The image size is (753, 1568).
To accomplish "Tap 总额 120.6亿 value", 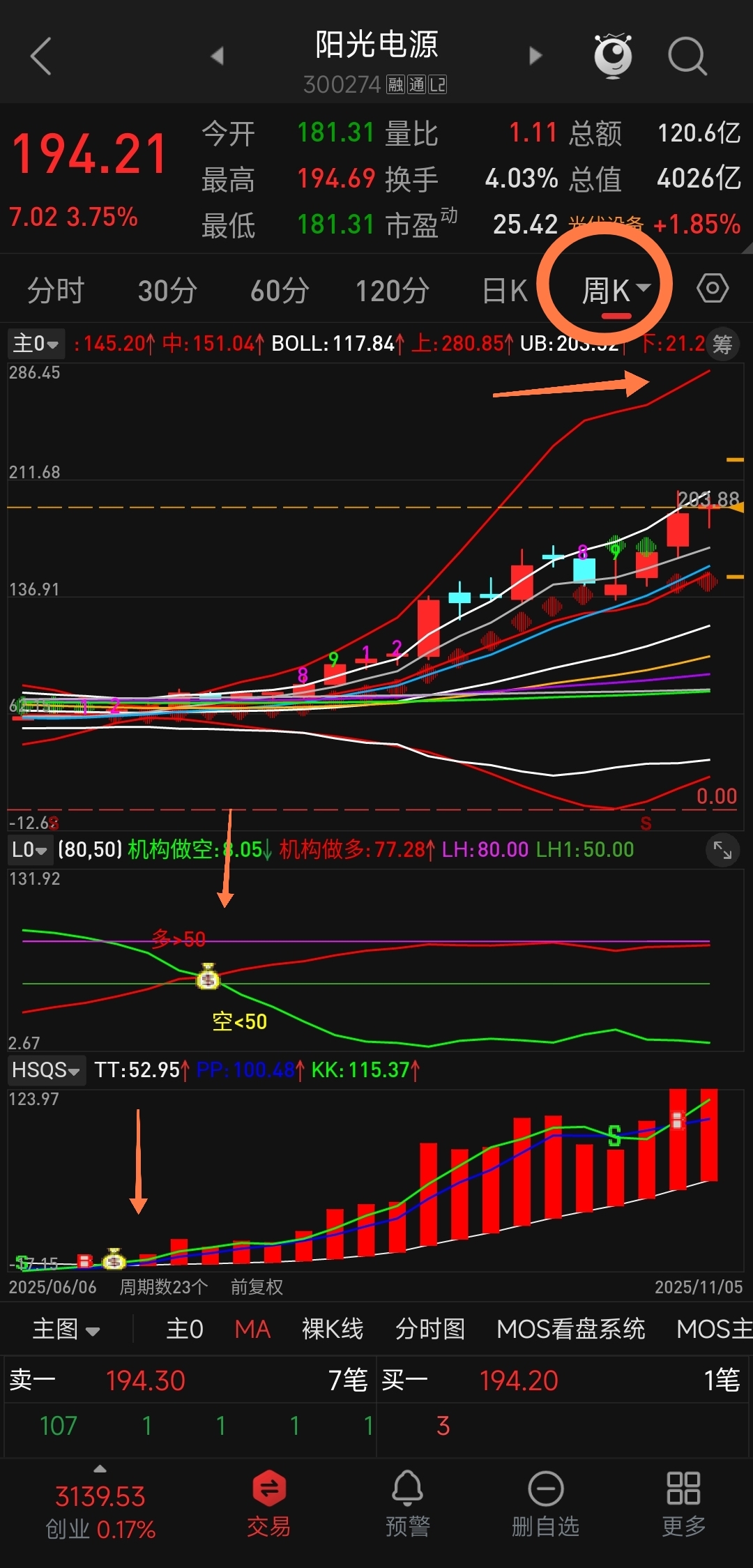I will [x=699, y=132].
